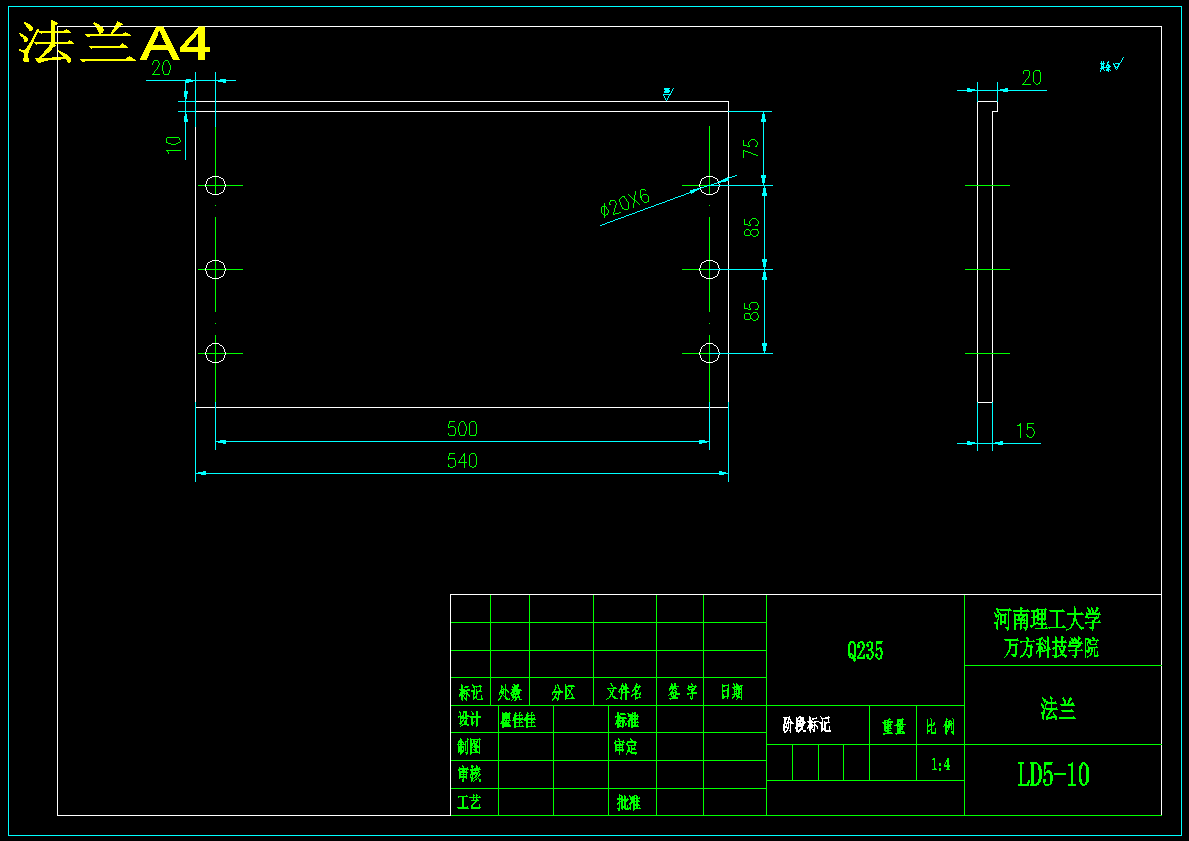Select the bottom-right hole circle
The image size is (1189, 841).
point(709,353)
